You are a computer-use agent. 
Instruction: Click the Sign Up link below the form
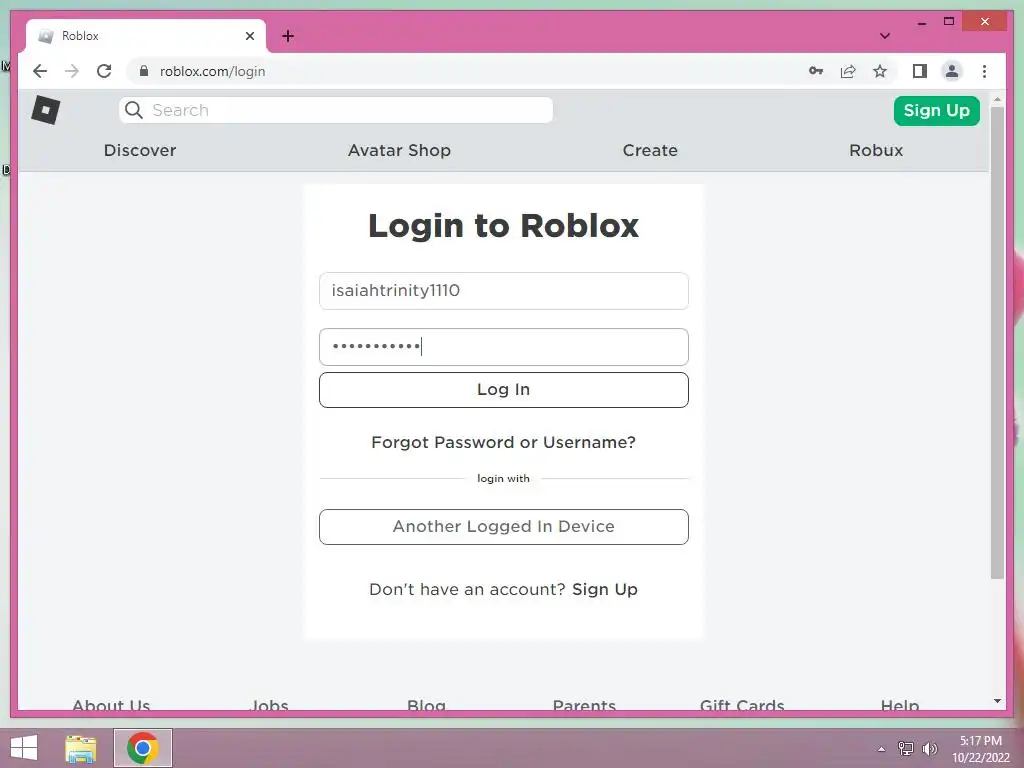click(x=605, y=589)
